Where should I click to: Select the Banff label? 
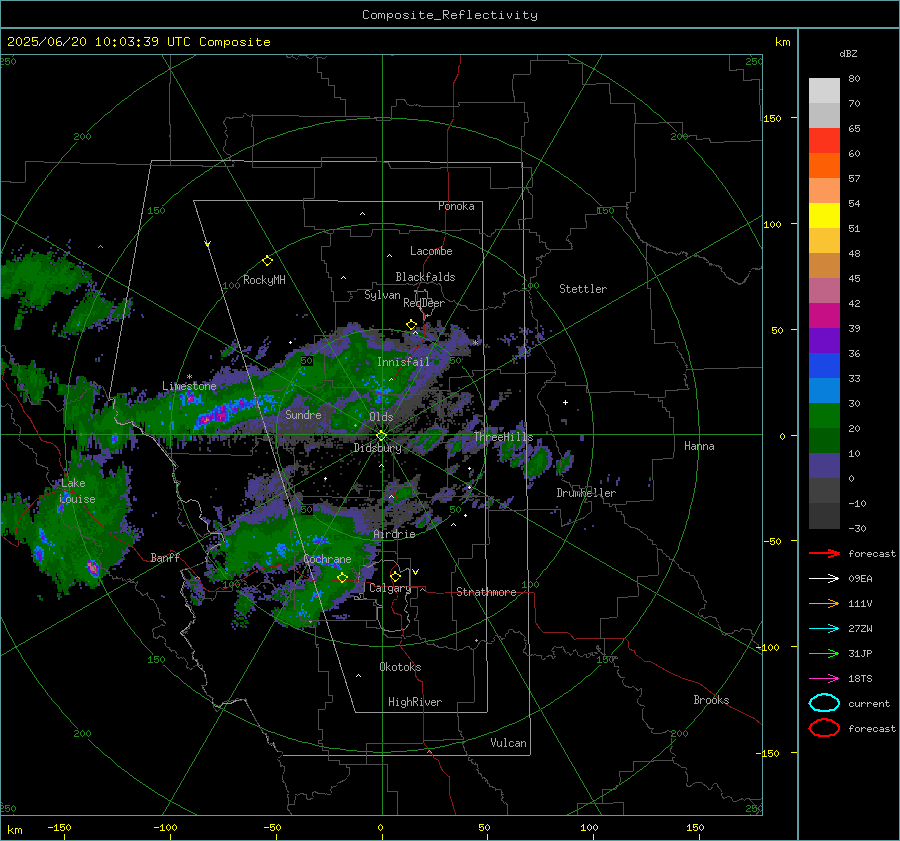coord(165,558)
